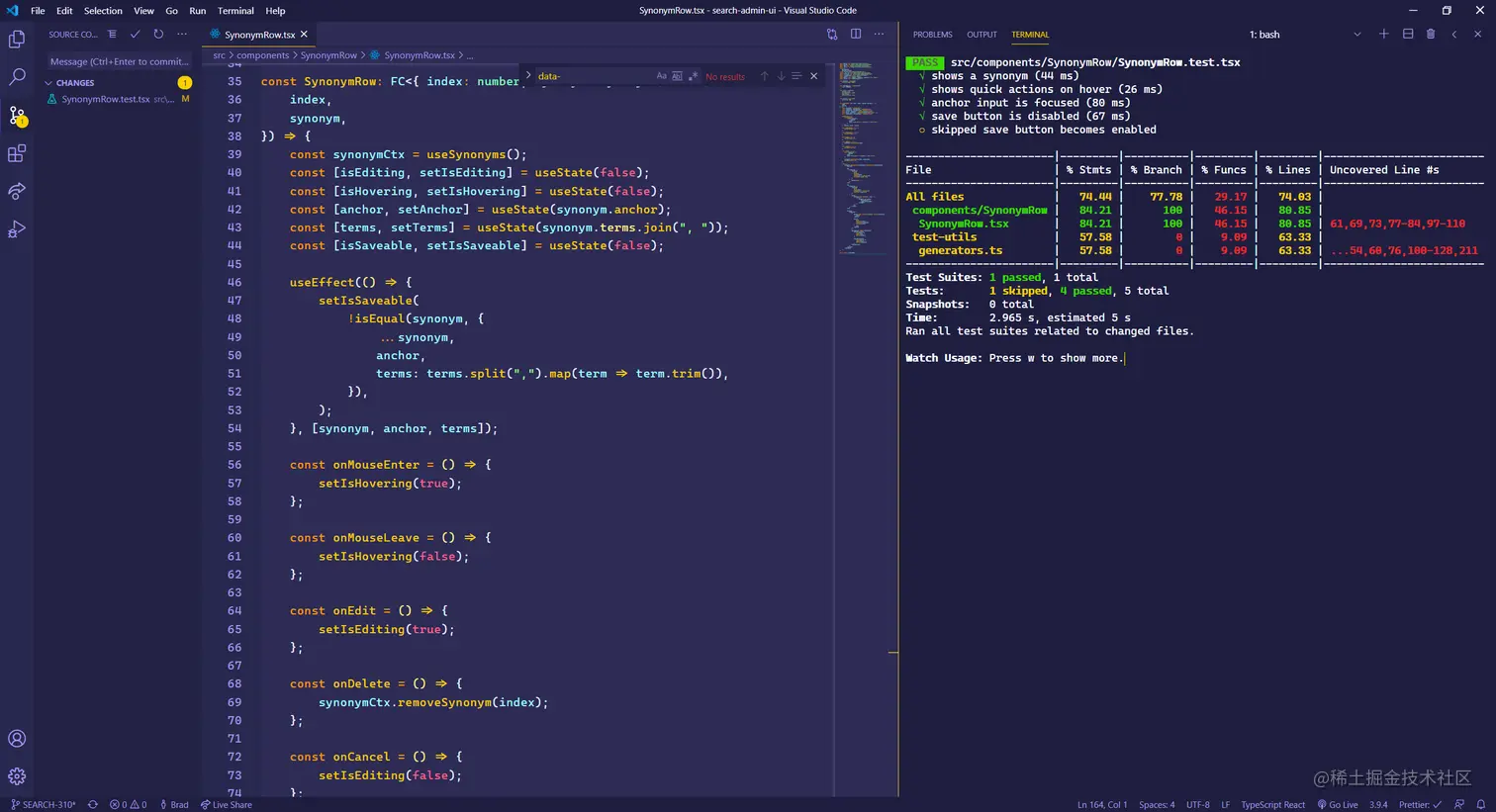Create a new terminal with plus icon
This screenshot has width=1496, height=812.
click(1384, 35)
